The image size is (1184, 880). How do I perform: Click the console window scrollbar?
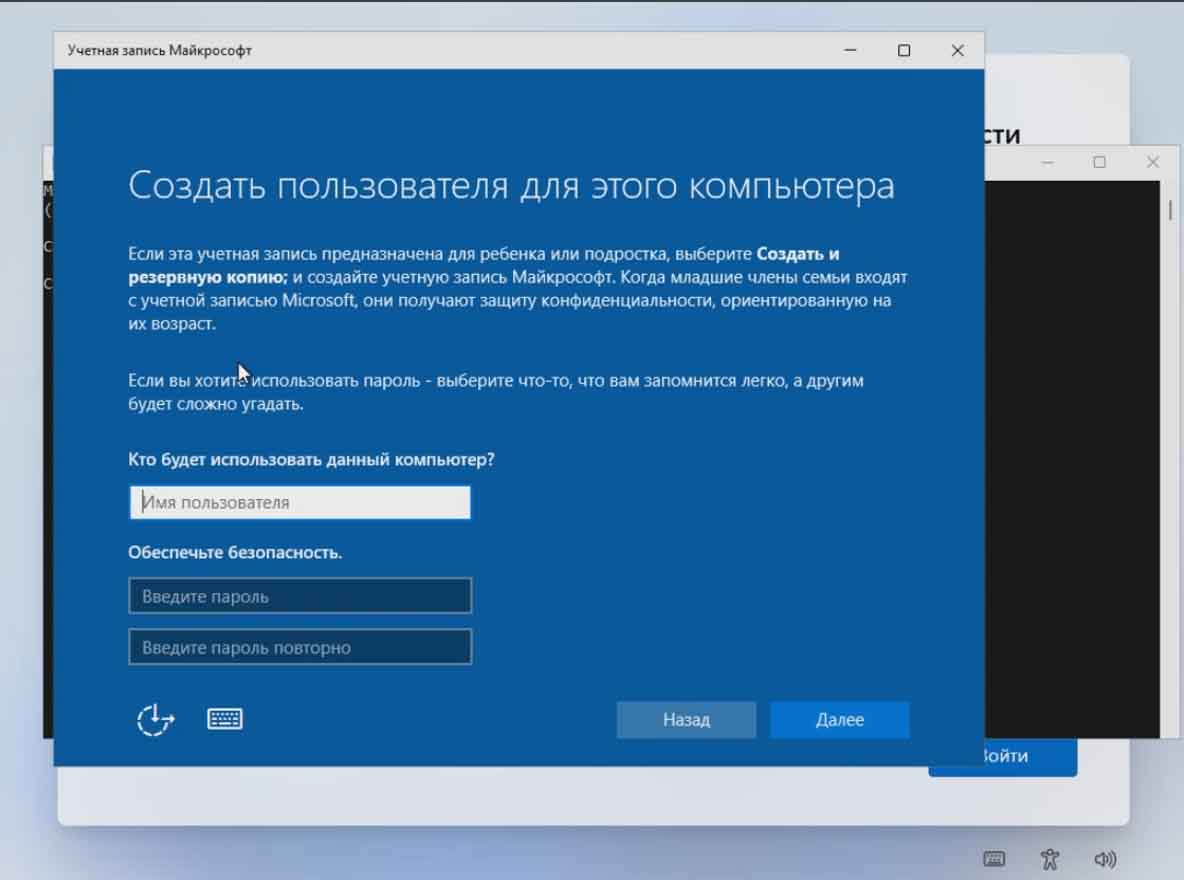click(x=1170, y=209)
